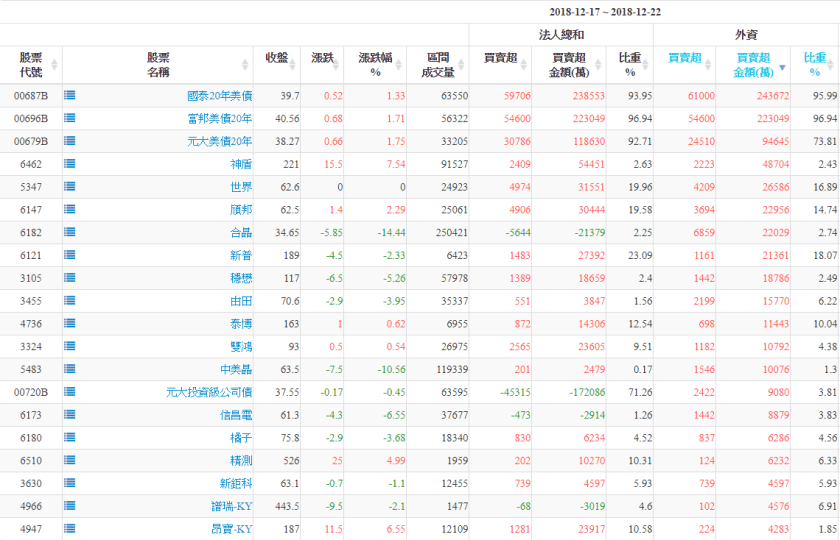Screen dimensions: 840x540
Task: Click the list icon beside stock 6182
Action: (70, 232)
